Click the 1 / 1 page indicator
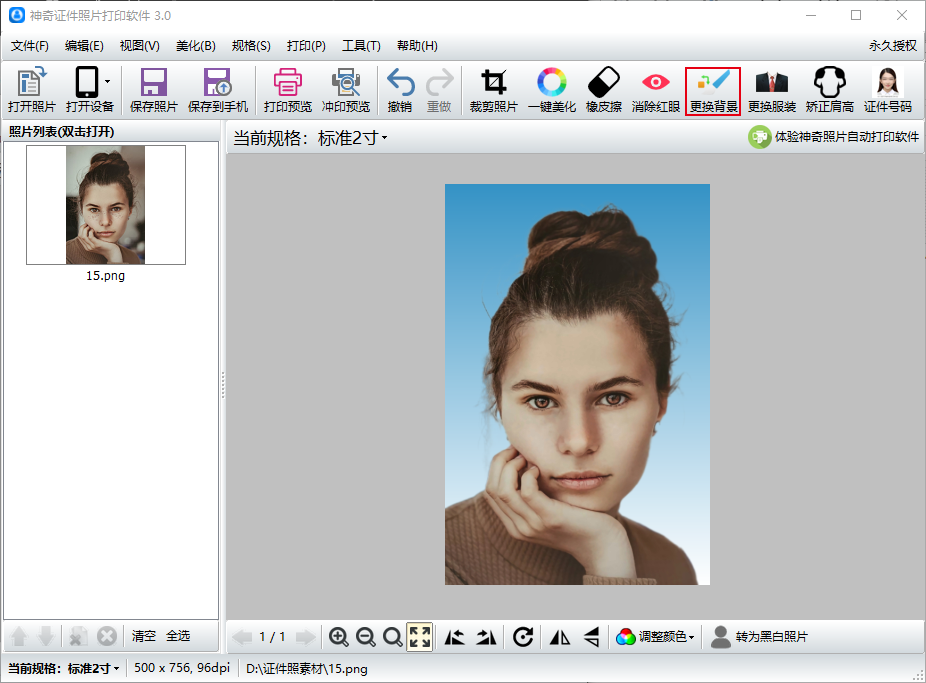The height and width of the screenshot is (683, 926). 272,637
